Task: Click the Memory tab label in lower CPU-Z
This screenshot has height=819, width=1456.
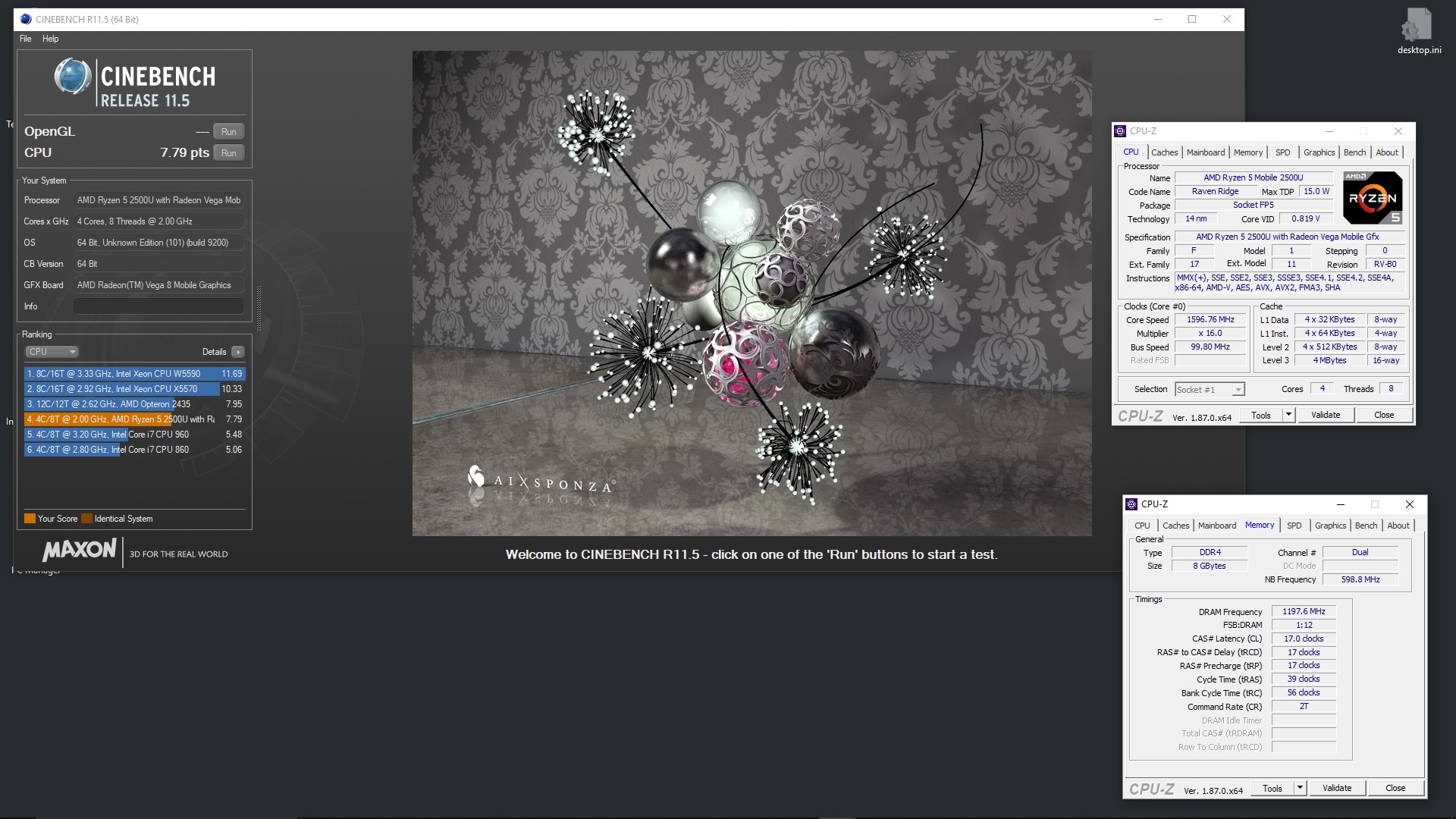Action: coord(1259,525)
